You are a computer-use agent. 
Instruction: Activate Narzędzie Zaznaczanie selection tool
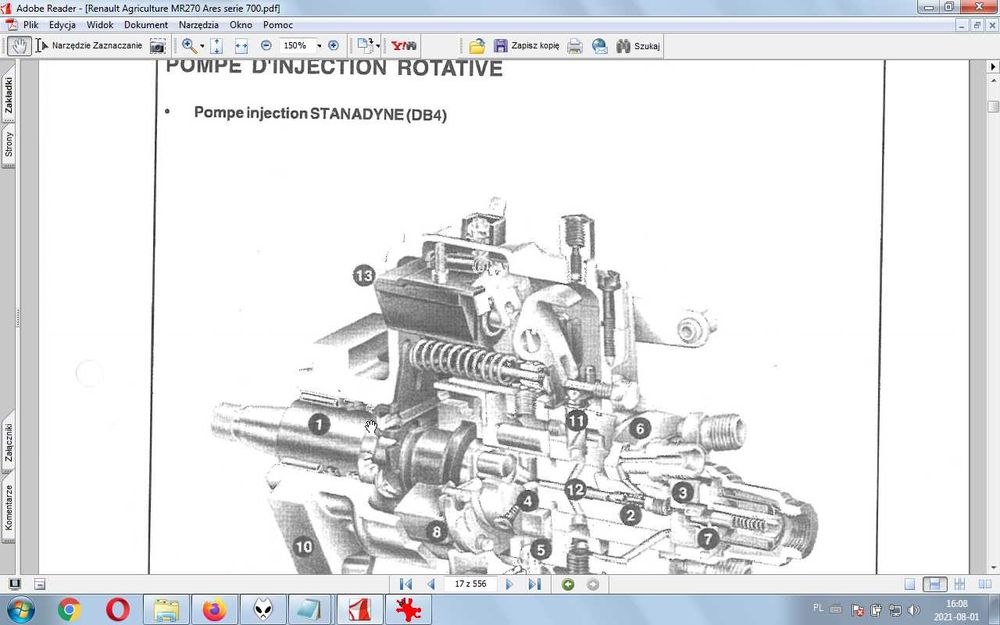pos(89,46)
